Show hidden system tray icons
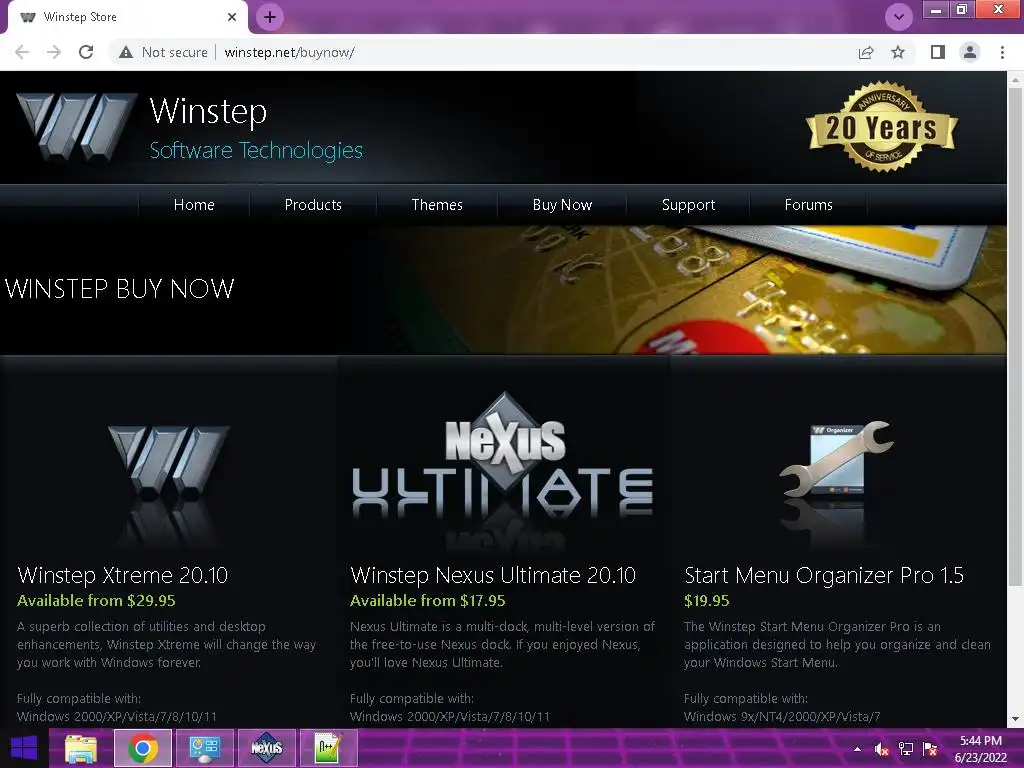This screenshot has width=1024, height=768. (x=857, y=749)
